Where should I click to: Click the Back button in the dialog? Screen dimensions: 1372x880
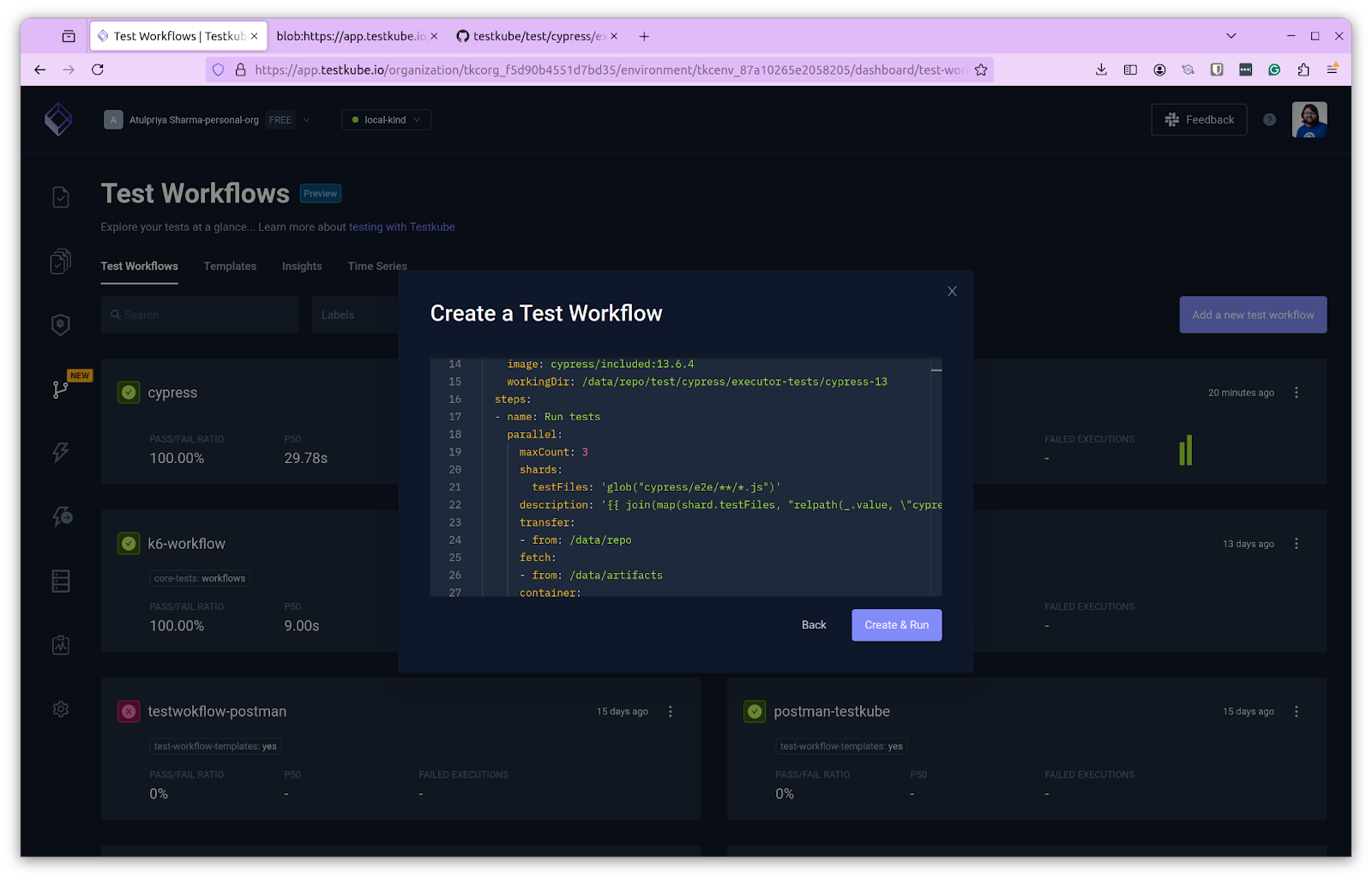click(814, 625)
